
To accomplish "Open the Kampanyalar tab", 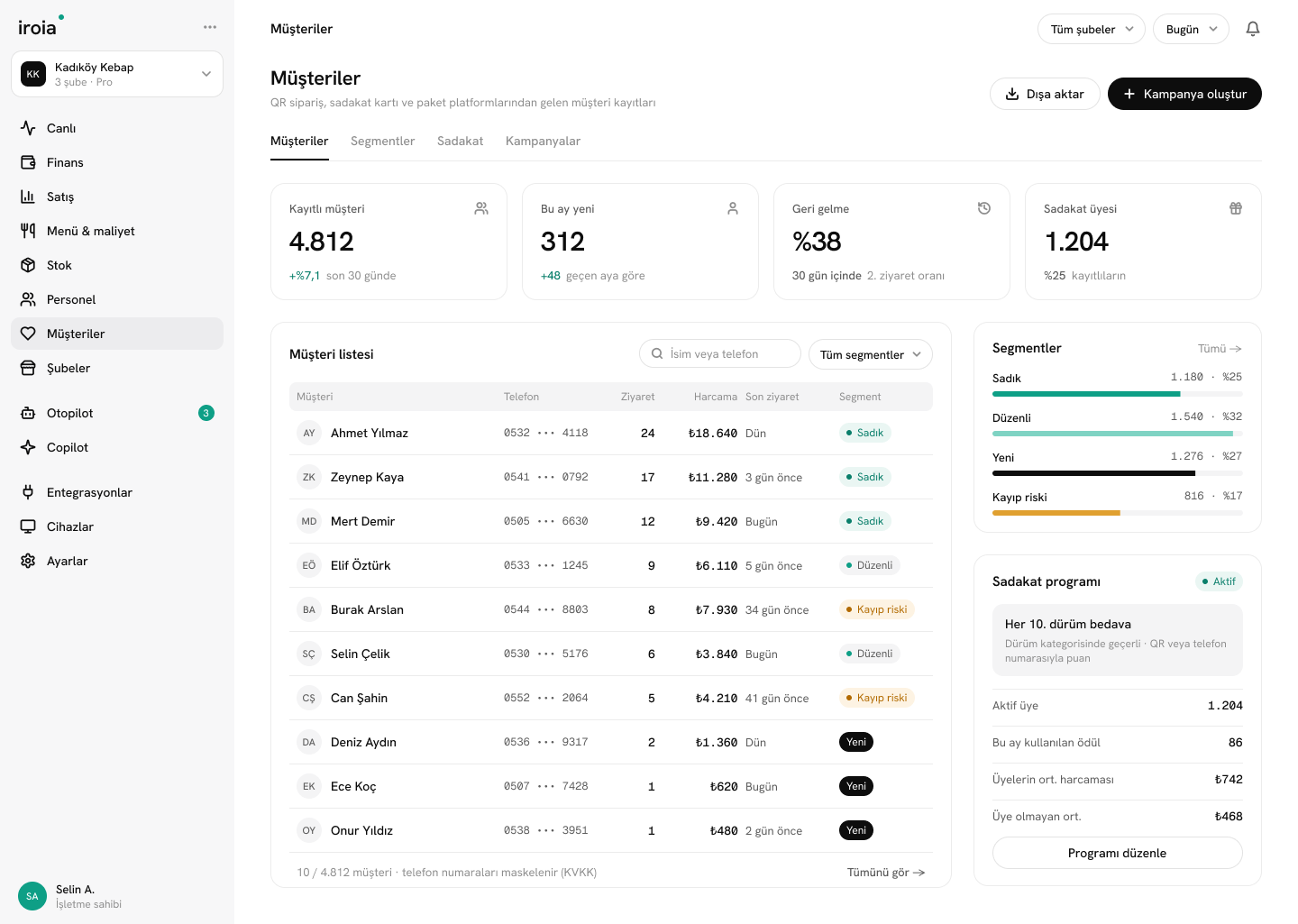I will (x=543, y=142).
